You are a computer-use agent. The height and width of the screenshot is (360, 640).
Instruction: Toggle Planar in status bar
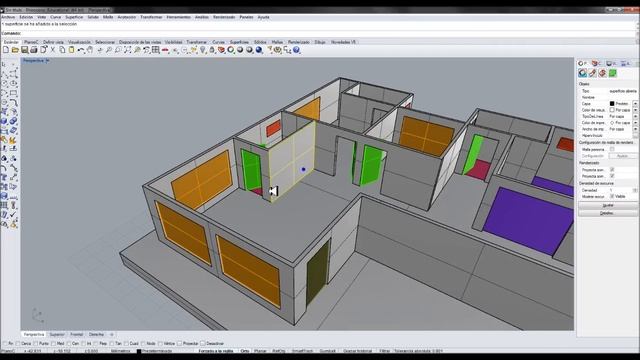[260, 351]
